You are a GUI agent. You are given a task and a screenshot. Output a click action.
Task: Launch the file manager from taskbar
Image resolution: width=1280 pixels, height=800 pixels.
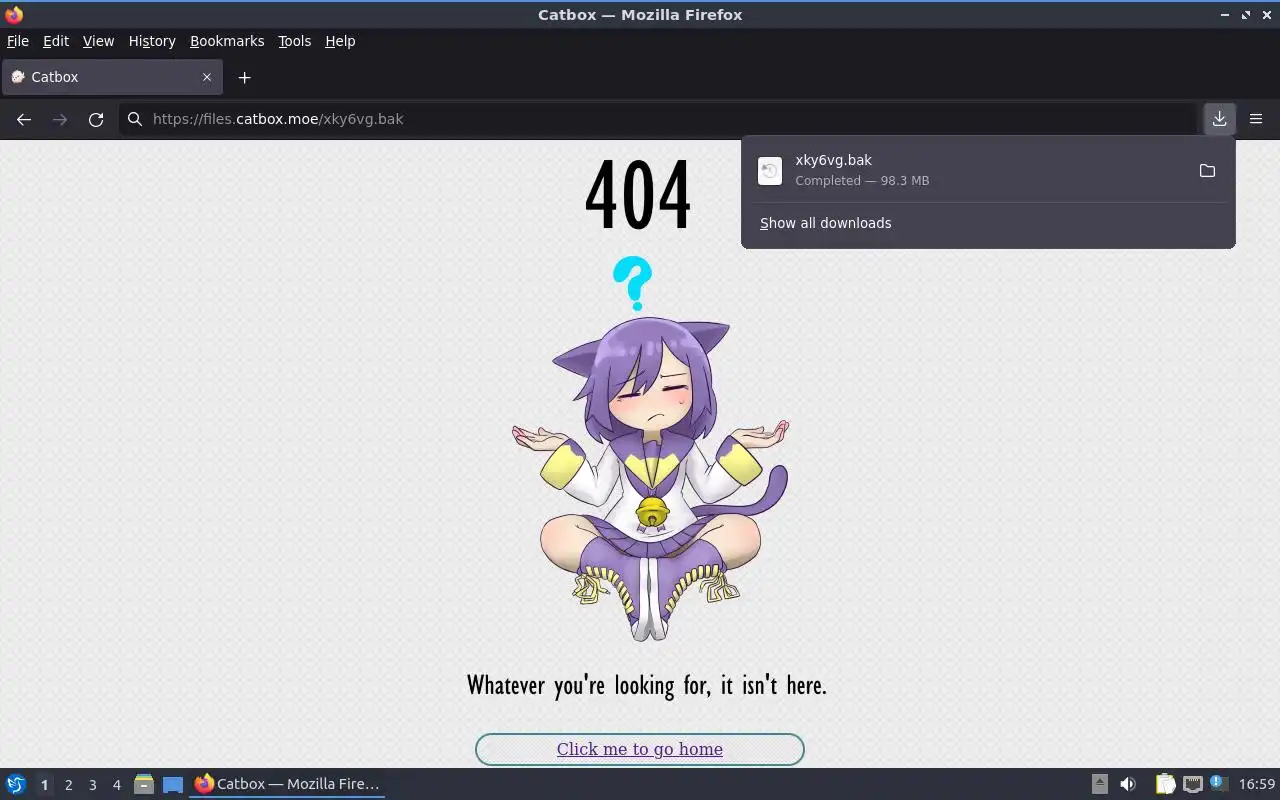144,784
